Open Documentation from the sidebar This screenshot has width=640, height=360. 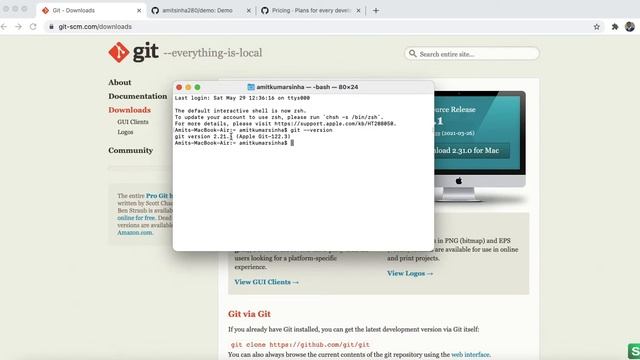[x=138, y=96]
